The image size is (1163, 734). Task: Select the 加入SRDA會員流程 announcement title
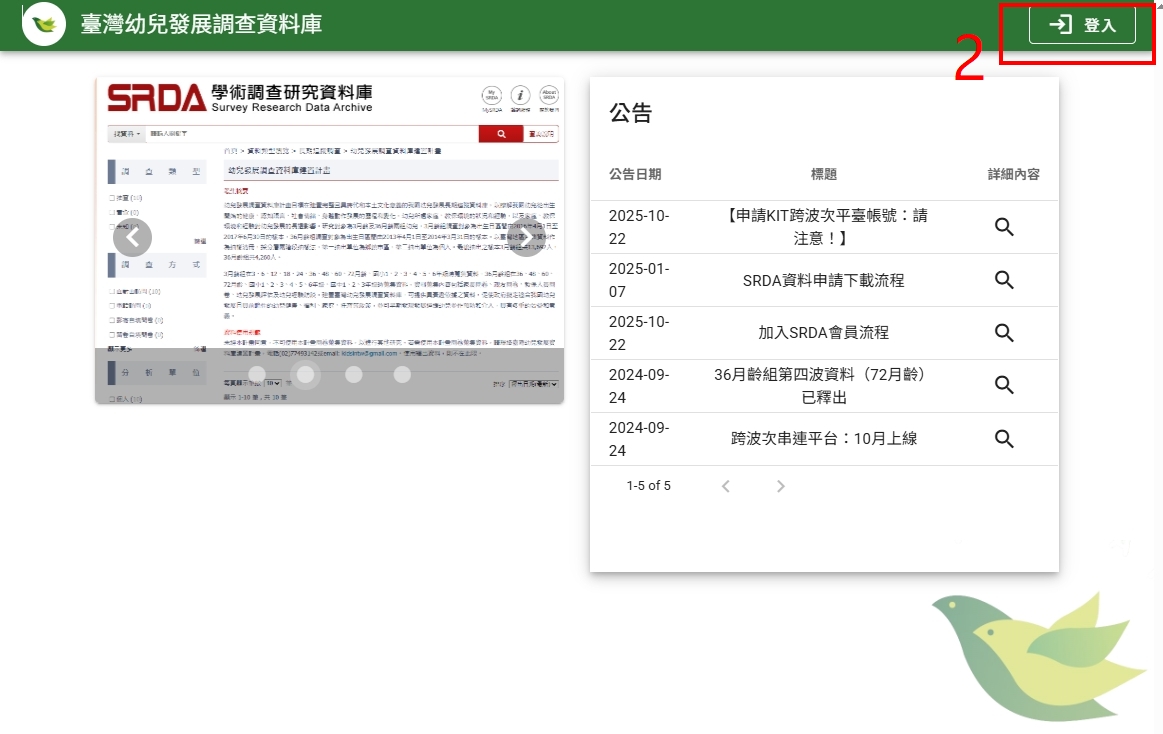click(823, 333)
